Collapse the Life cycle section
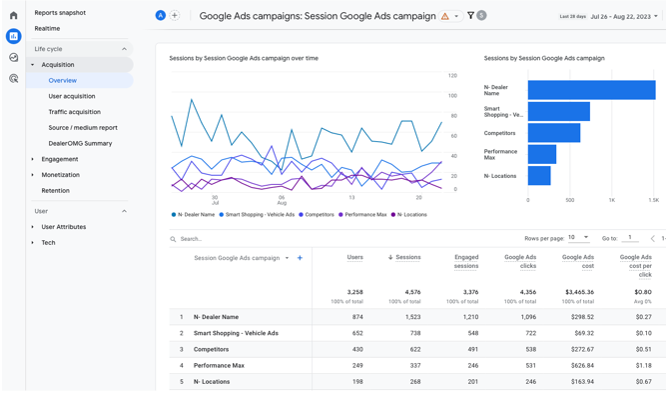This screenshot has width=669, height=394. 124,49
